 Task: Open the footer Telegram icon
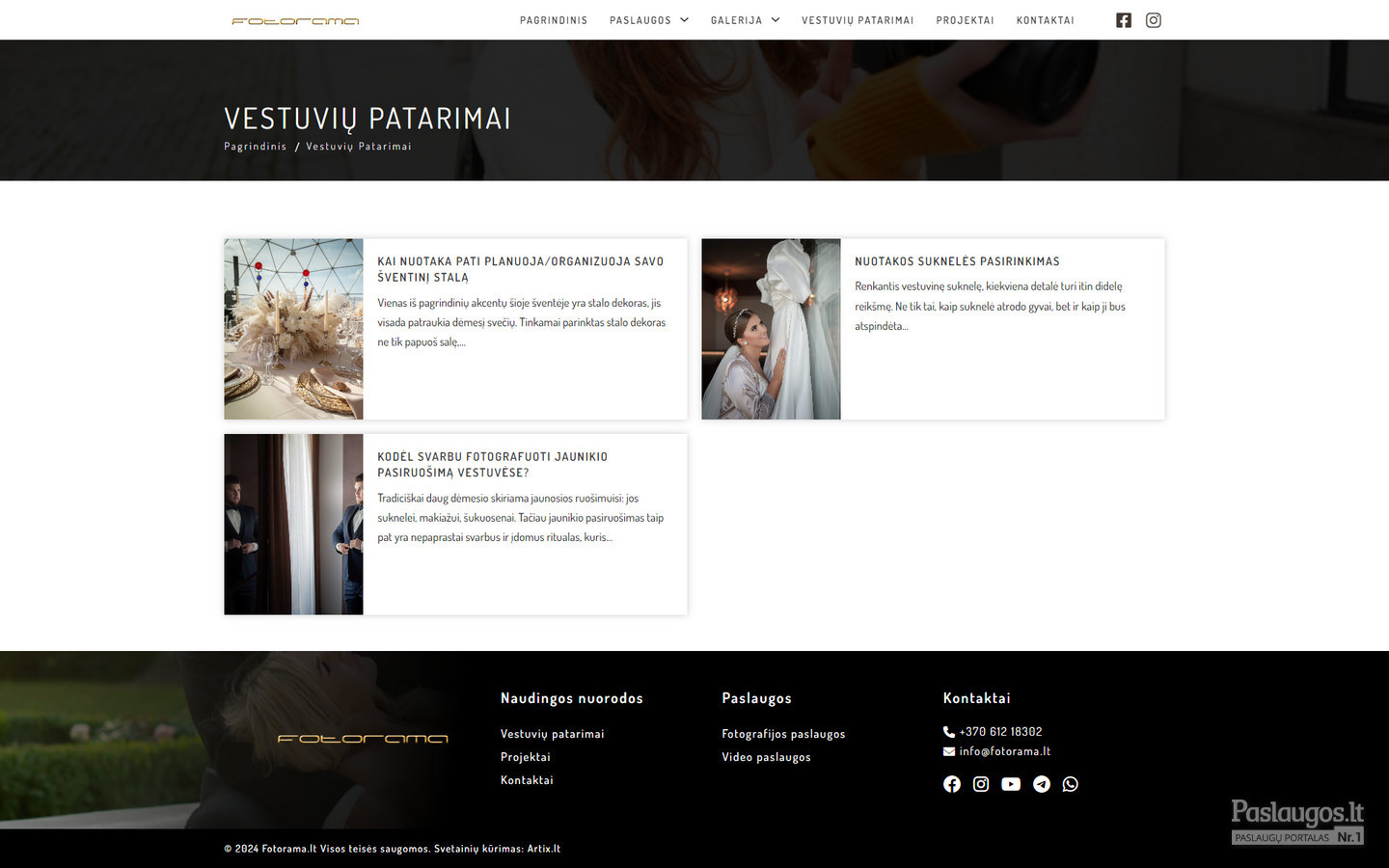point(1042,784)
